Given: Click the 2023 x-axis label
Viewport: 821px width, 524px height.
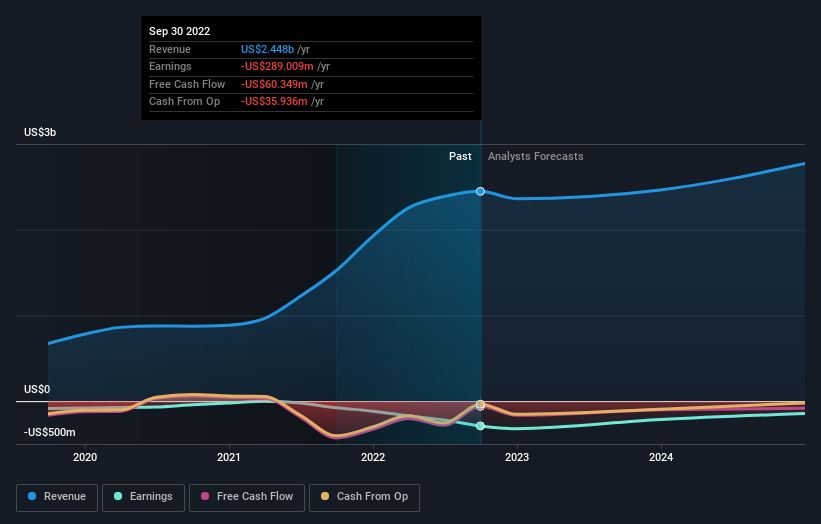Looking at the screenshot, I should click(x=517, y=458).
